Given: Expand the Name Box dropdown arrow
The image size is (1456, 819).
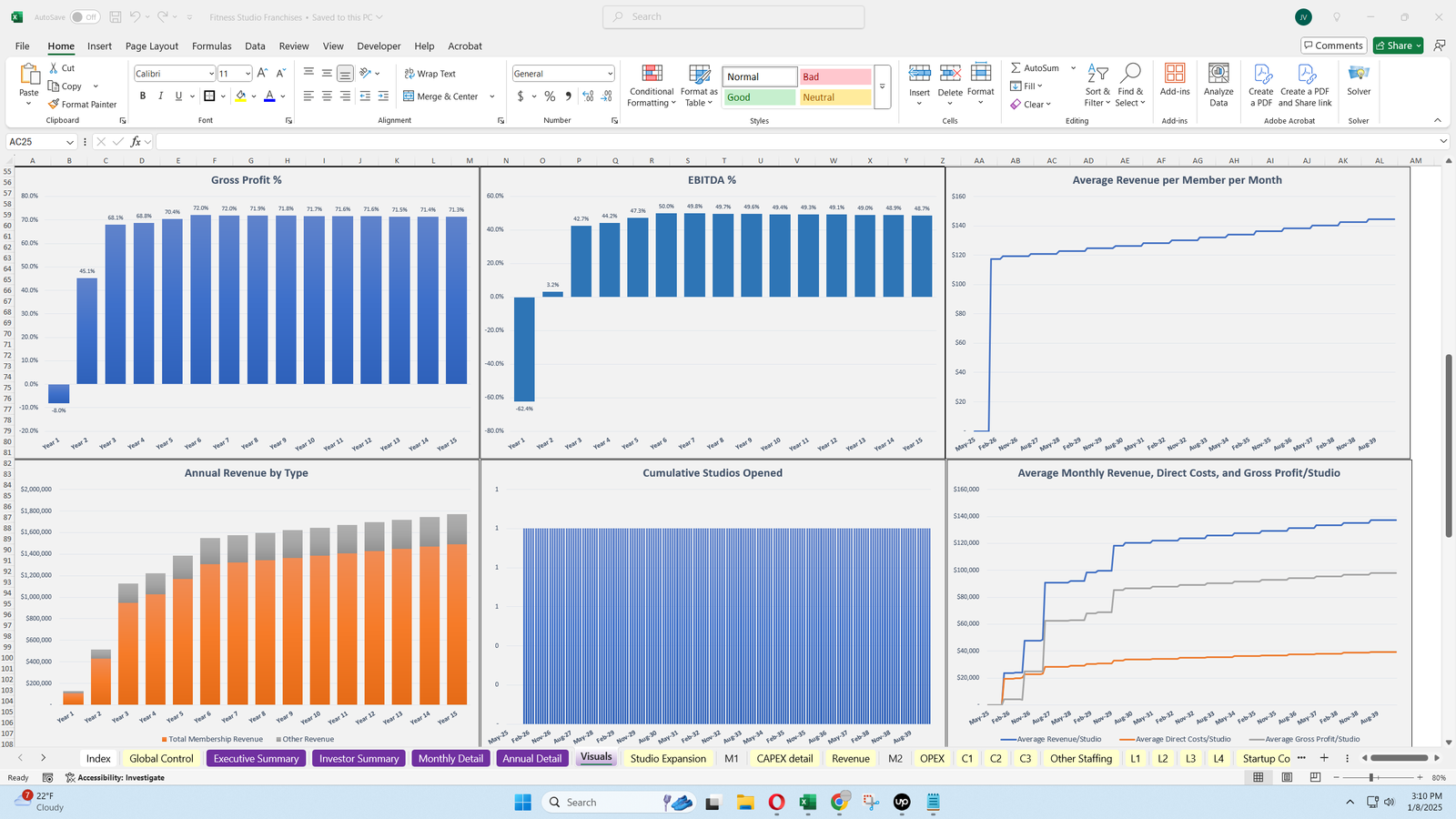Looking at the screenshot, I should pyautogui.click(x=69, y=142).
